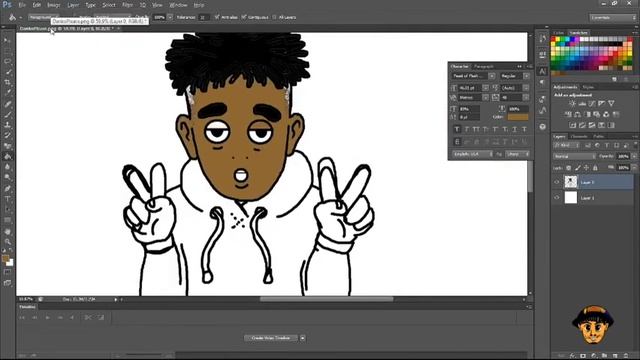Toggle Faux Bold in Character panel

457,129
